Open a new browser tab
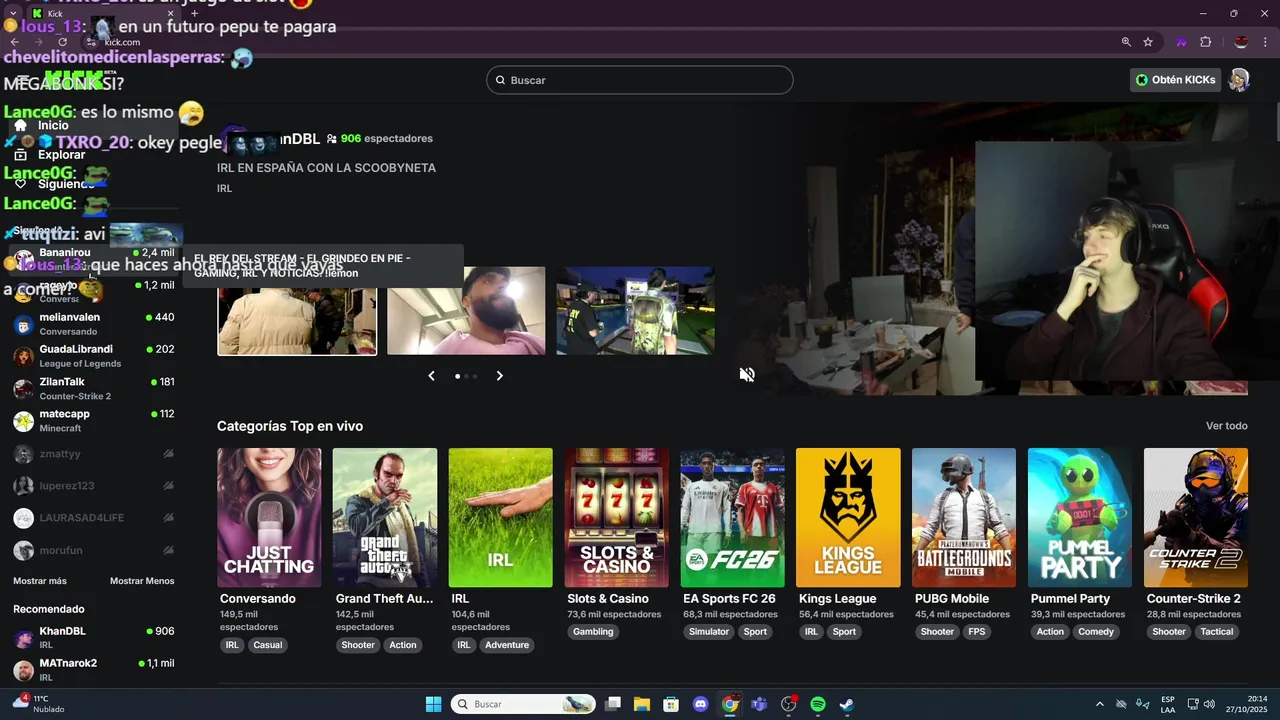1280x720 pixels. click(x=194, y=14)
